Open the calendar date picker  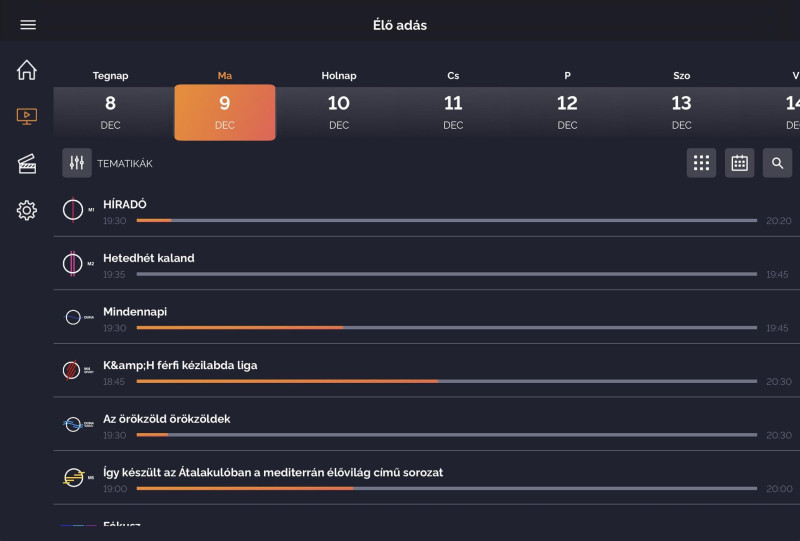739,163
